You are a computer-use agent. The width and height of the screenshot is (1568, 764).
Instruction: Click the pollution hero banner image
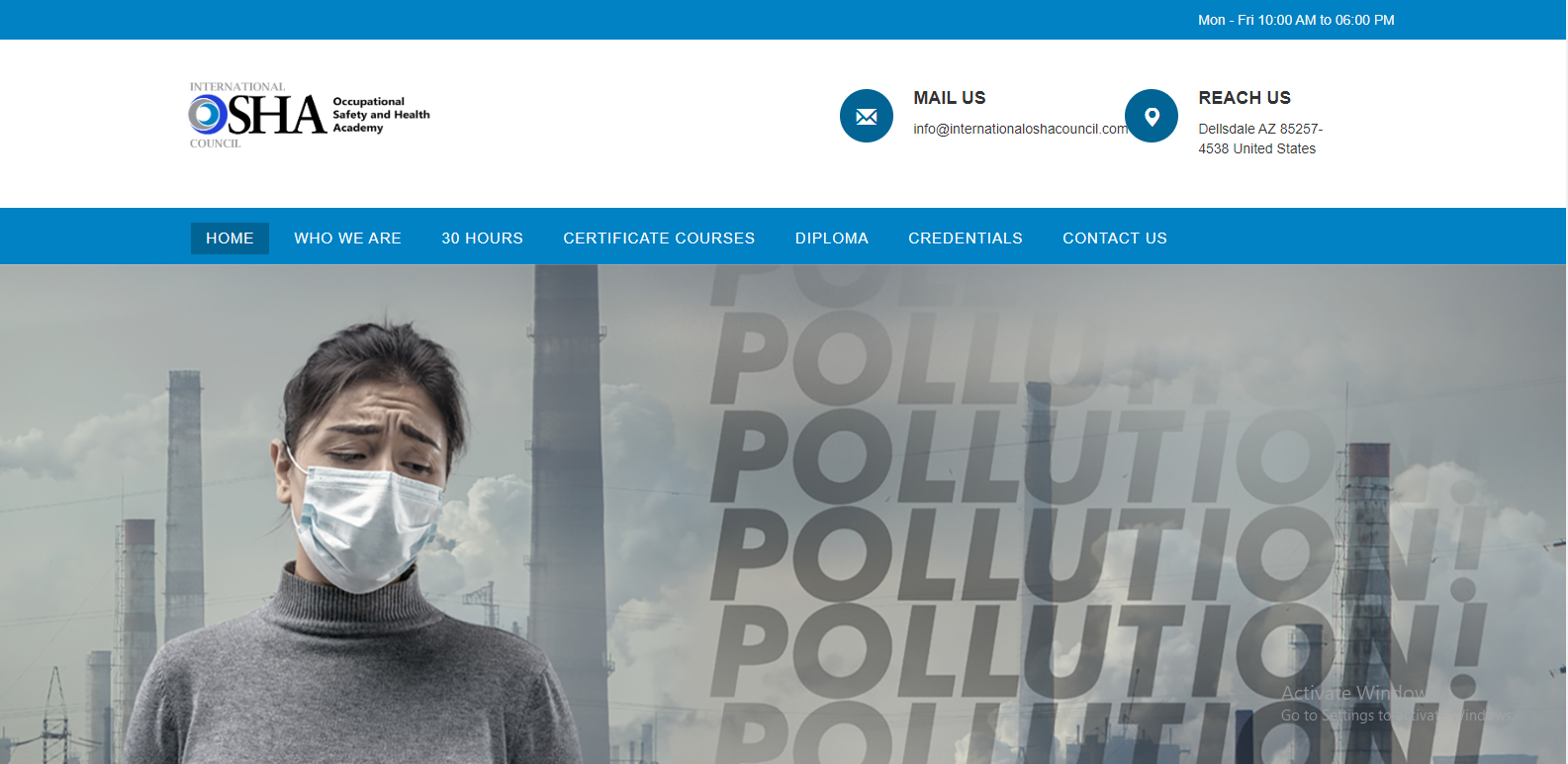click(x=783, y=515)
